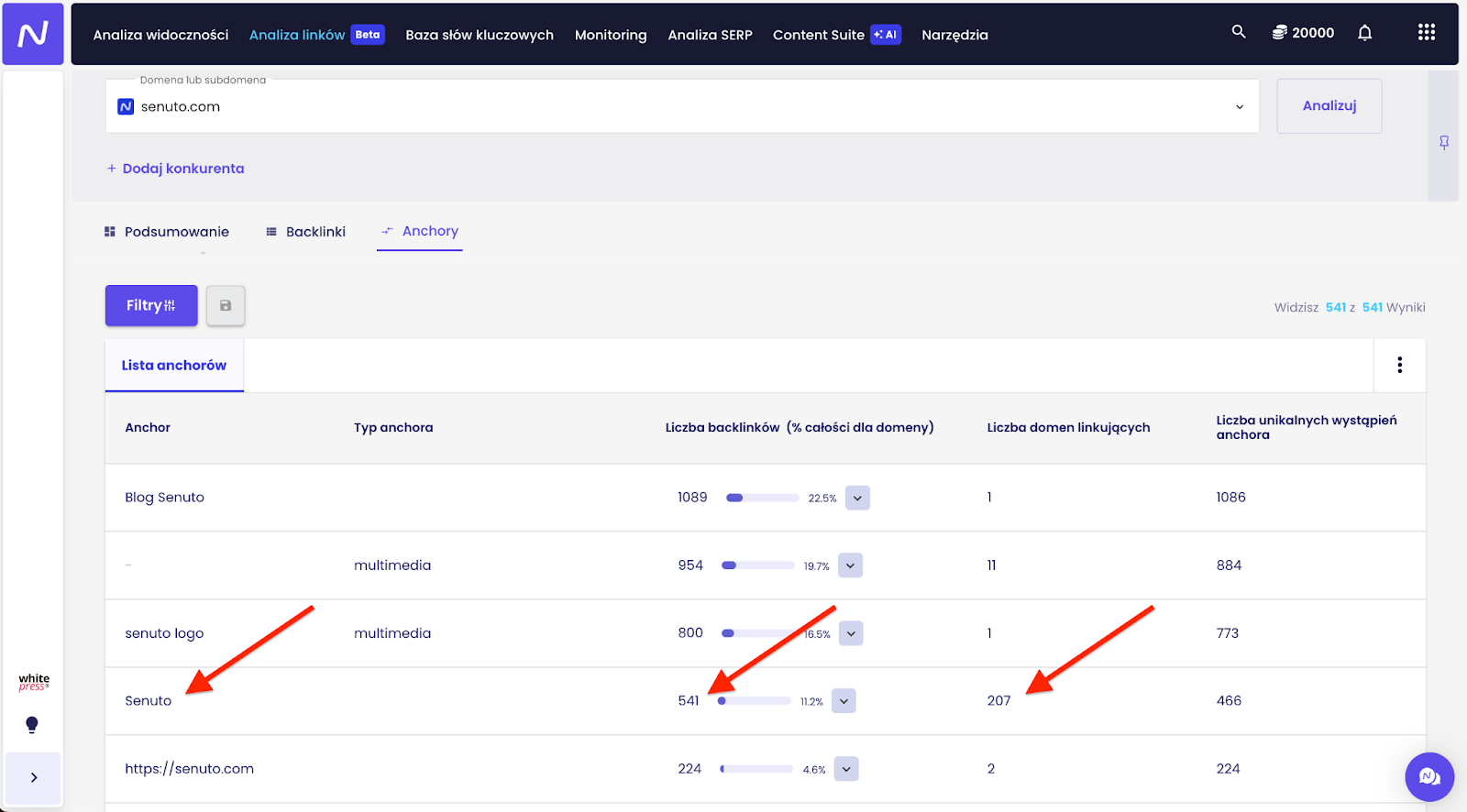Click the Senuto N logo
The image size is (1467, 812).
[33, 34]
